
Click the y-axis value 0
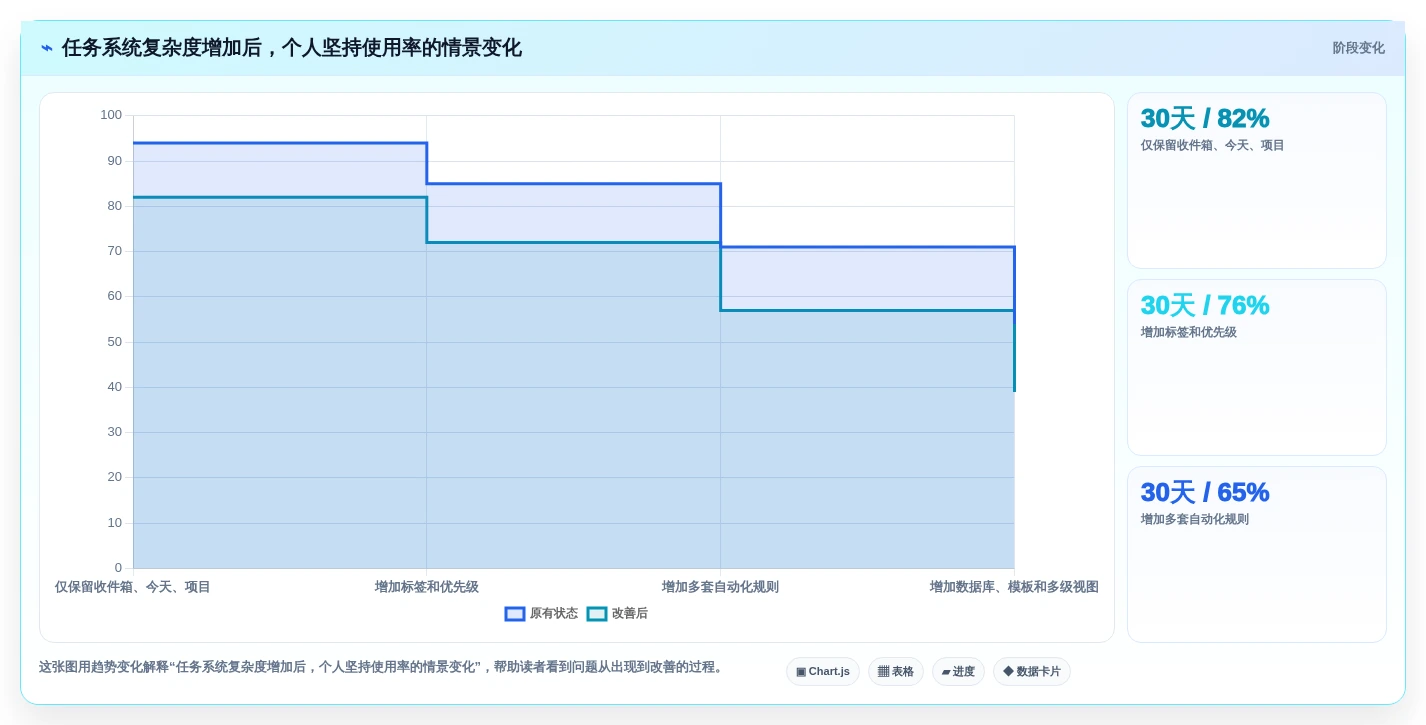click(x=118, y=568)
